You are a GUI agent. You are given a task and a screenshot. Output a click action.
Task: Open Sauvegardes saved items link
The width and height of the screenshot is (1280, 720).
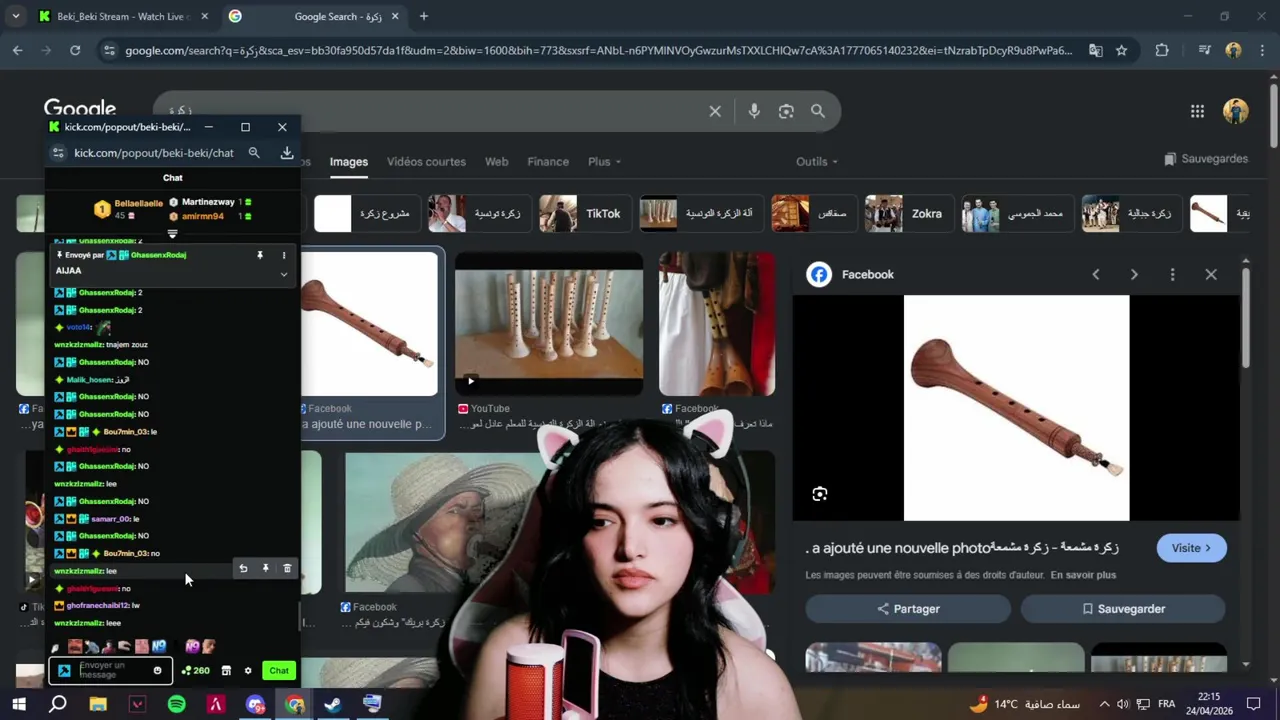coord(1206,159)
